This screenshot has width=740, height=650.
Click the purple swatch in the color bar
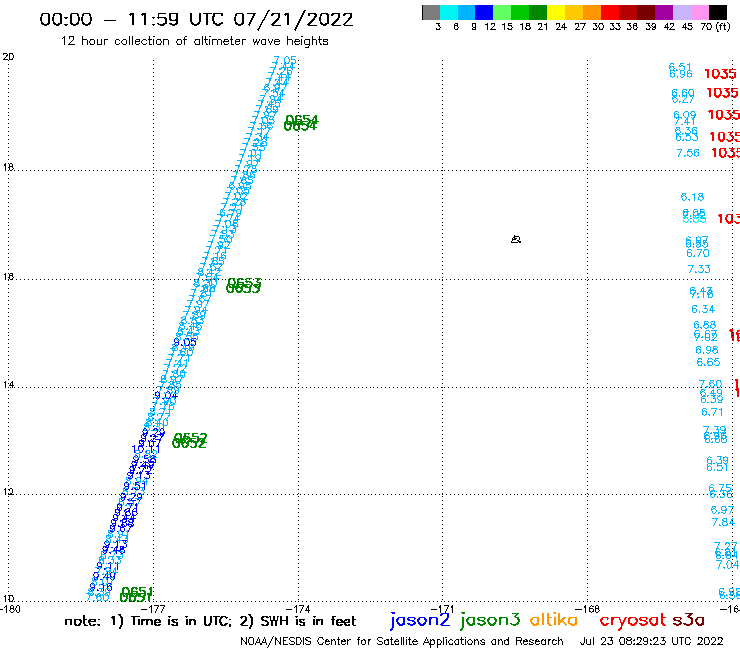tap(664, 12)
